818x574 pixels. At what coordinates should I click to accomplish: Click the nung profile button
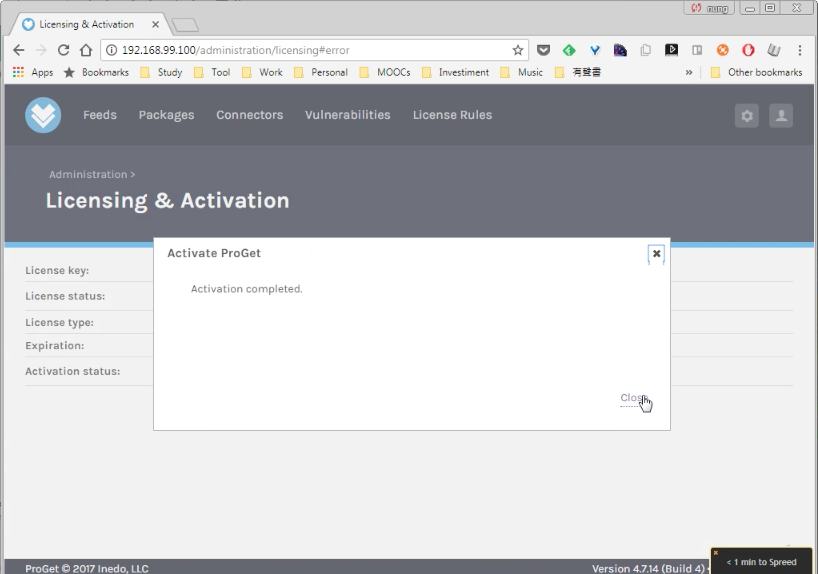(709, 8)
